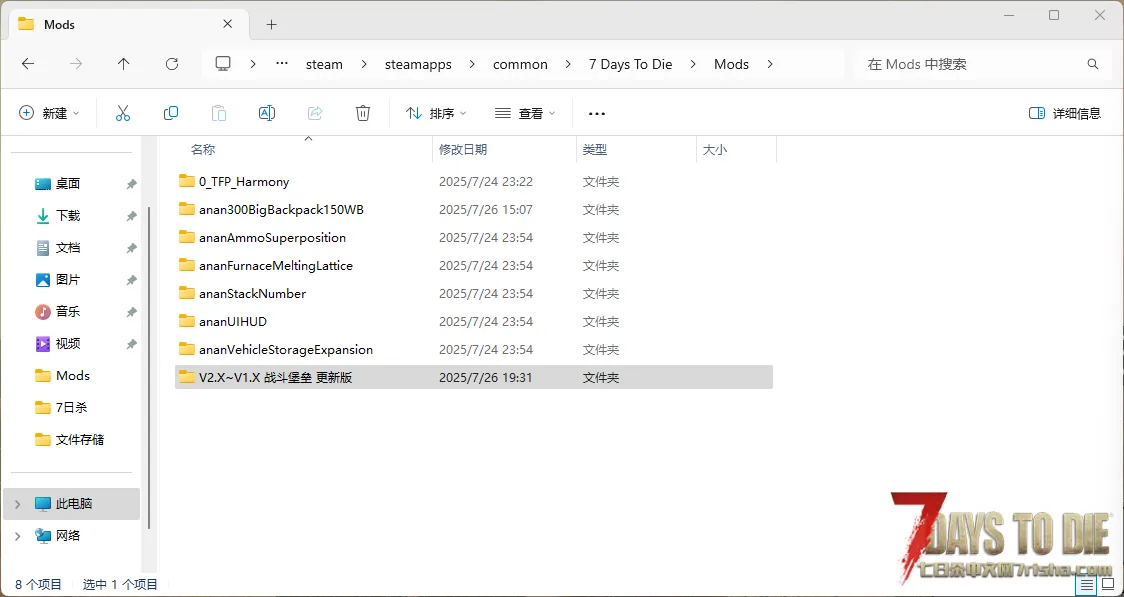Open the 排序 sort dropdown

click(436, 113)
